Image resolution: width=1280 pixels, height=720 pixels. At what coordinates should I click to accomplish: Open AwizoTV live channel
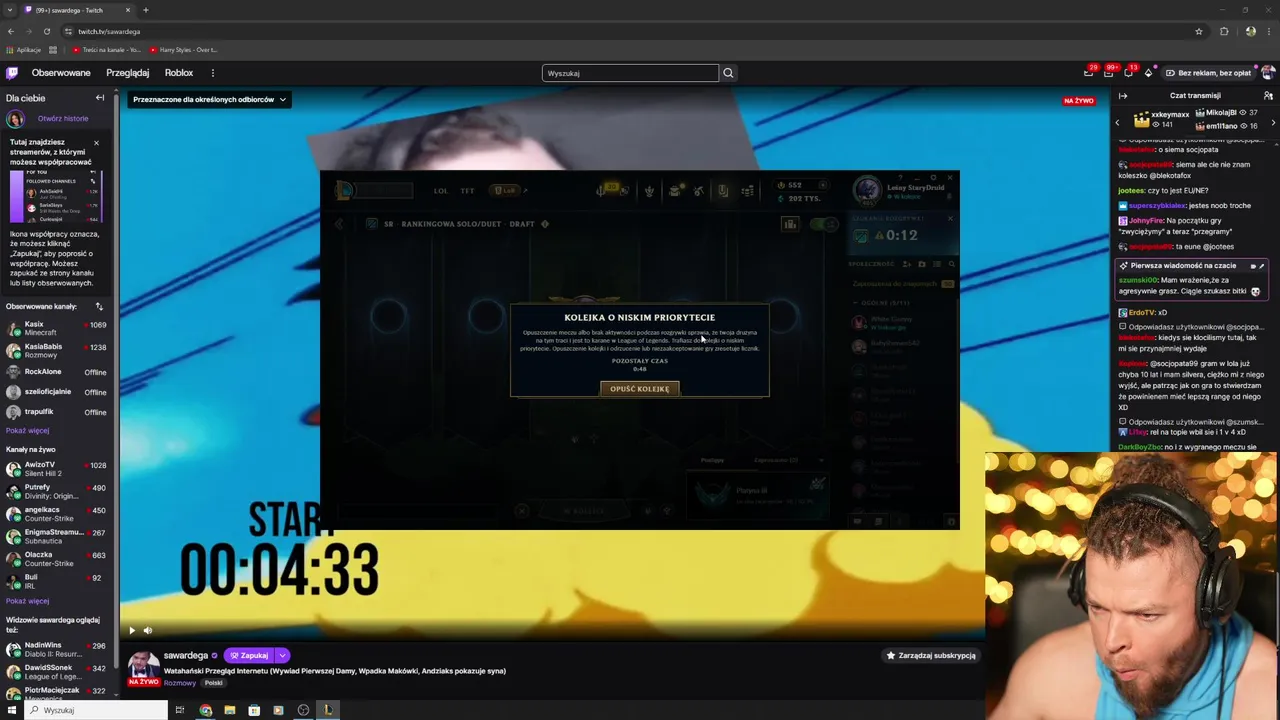coord(56,468)
